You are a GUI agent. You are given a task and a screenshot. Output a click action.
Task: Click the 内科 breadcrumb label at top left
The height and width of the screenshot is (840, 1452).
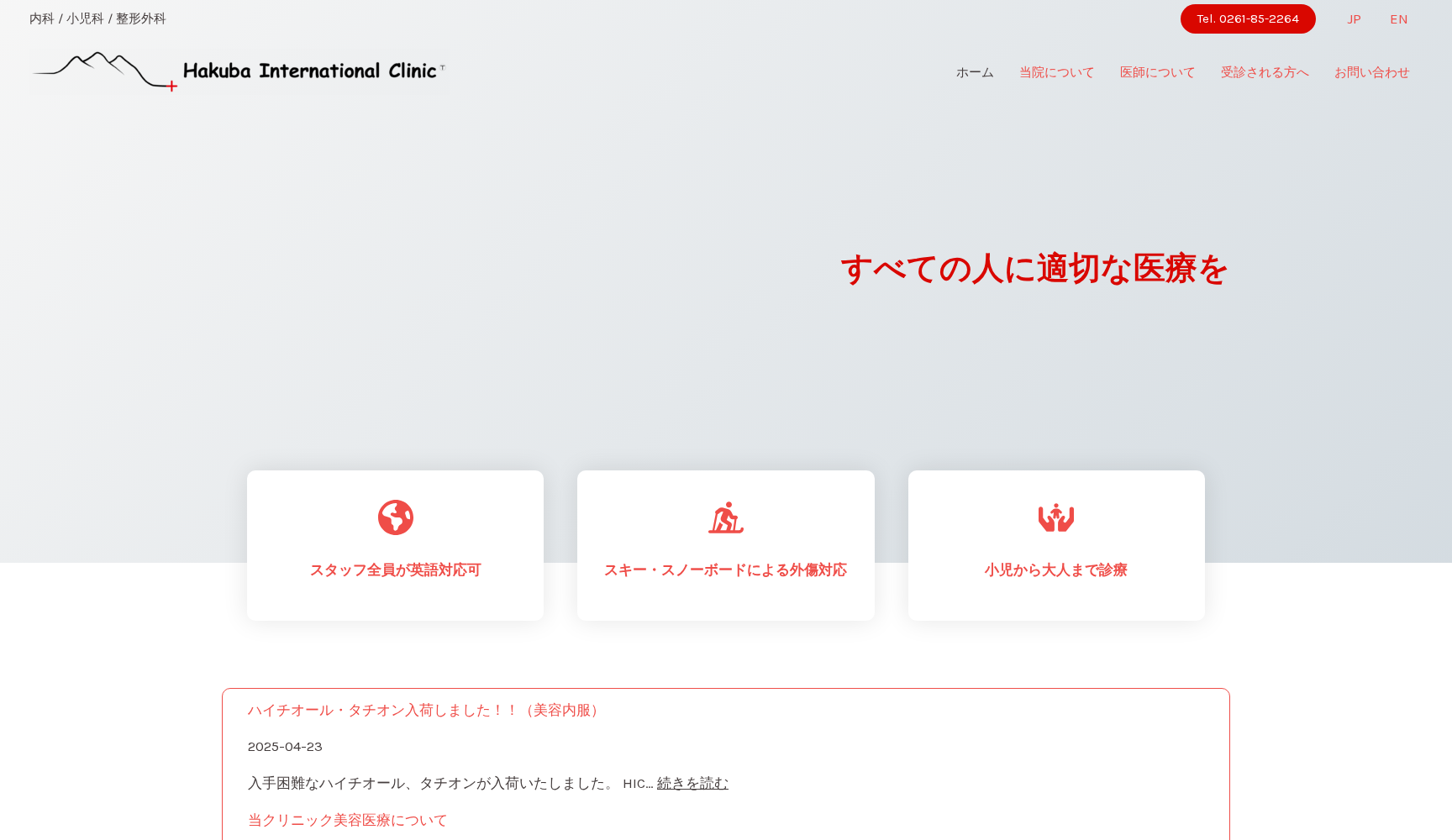tap(40, 18)
